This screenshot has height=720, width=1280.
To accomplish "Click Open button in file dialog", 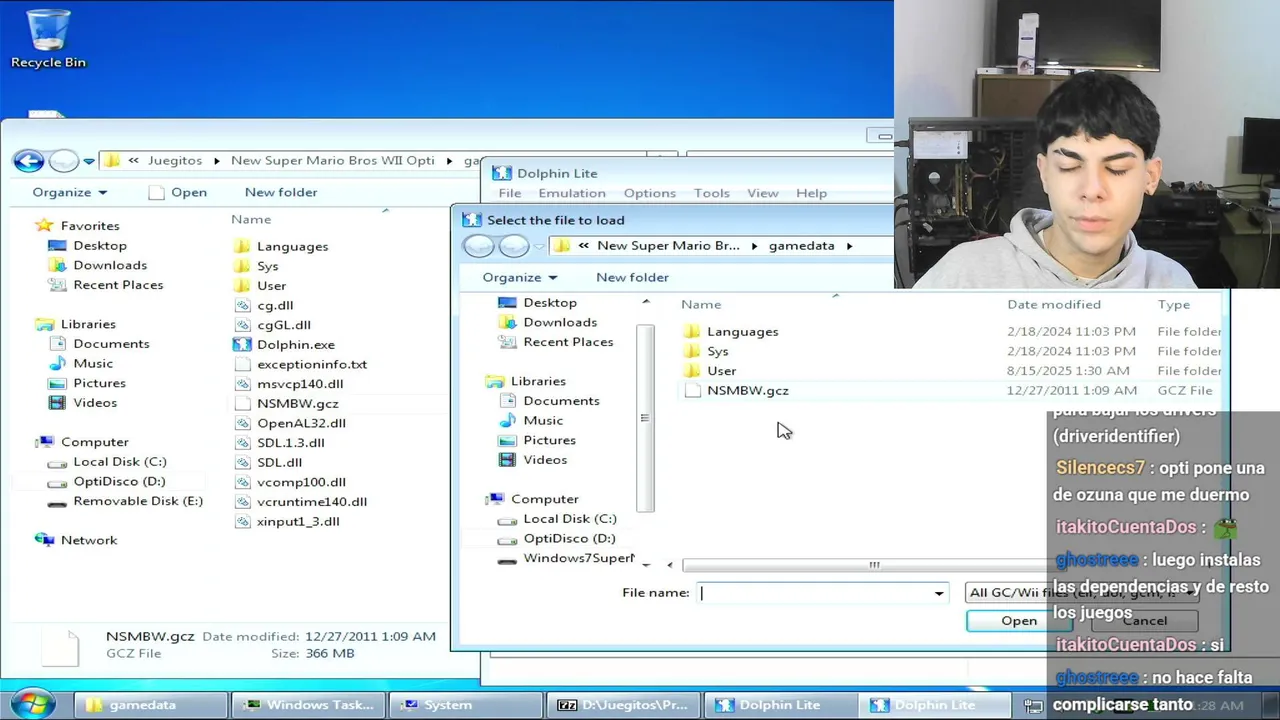I will pyautogui.click(x=1019, y=621).
